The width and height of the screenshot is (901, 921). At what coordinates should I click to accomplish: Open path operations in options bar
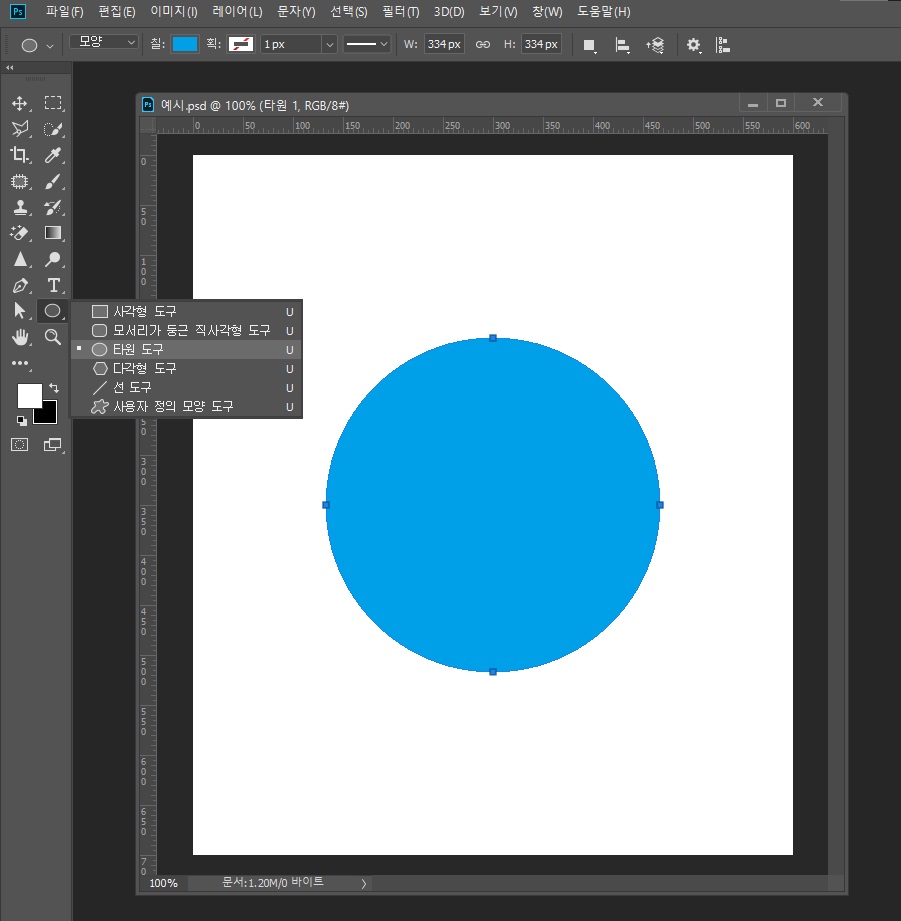click(x=590, y=45)
